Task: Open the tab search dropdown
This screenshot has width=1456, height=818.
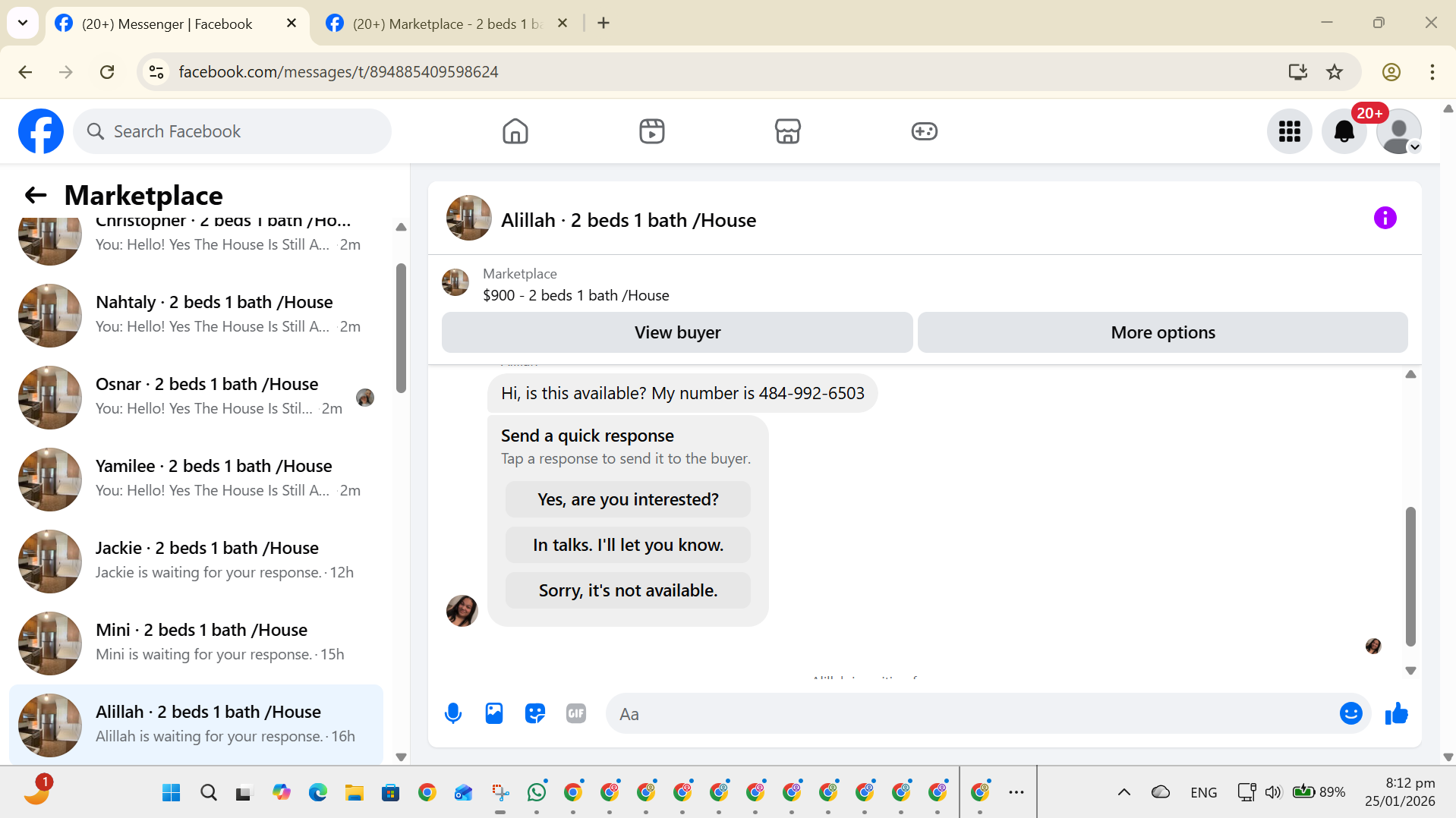Action: (23, 24)
